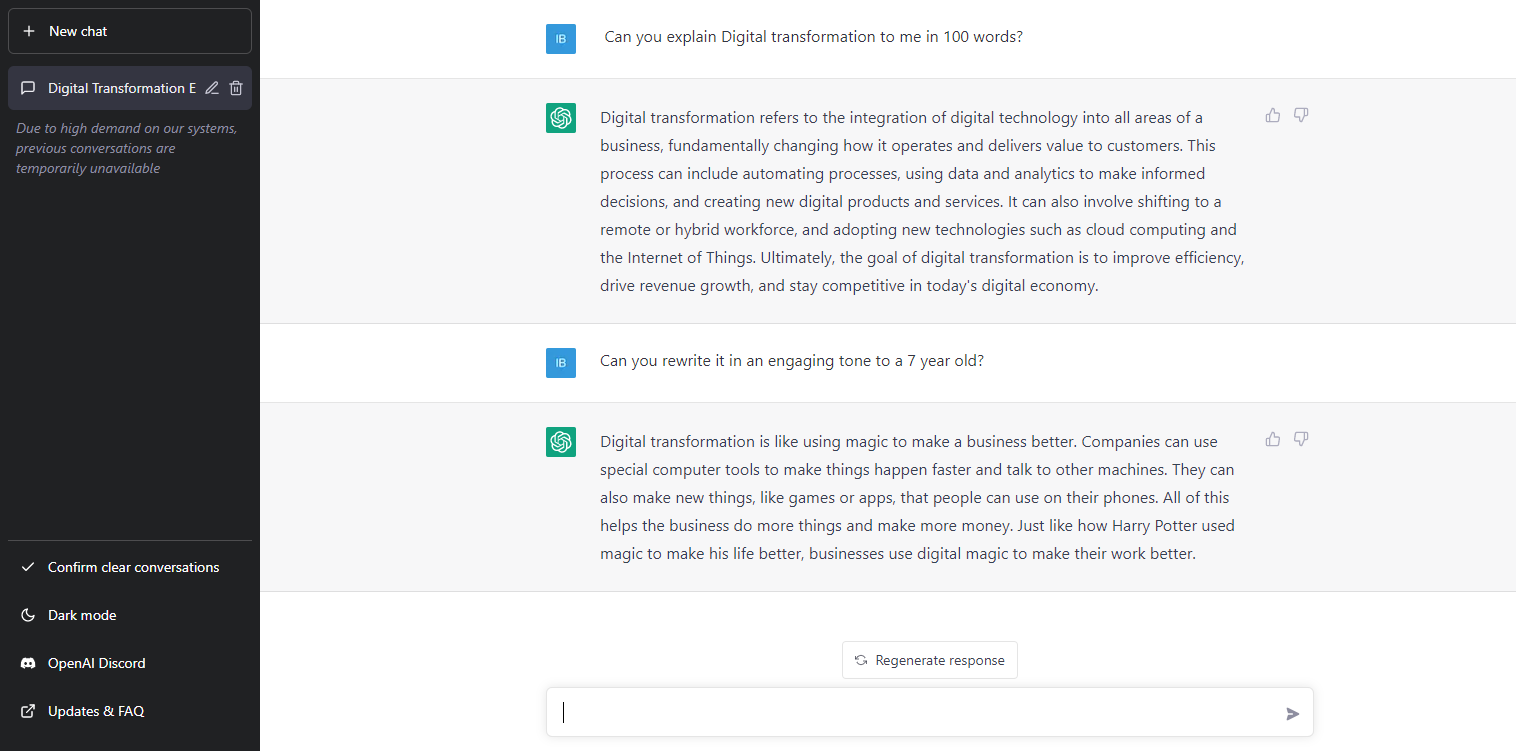
Task: Toggle Dark mode in the sidebar
Action: tap(130, 615)
